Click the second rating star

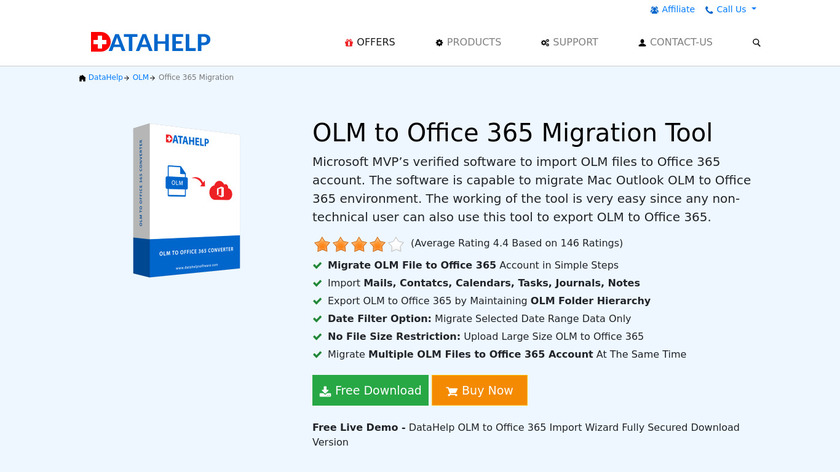coord(341,244)
